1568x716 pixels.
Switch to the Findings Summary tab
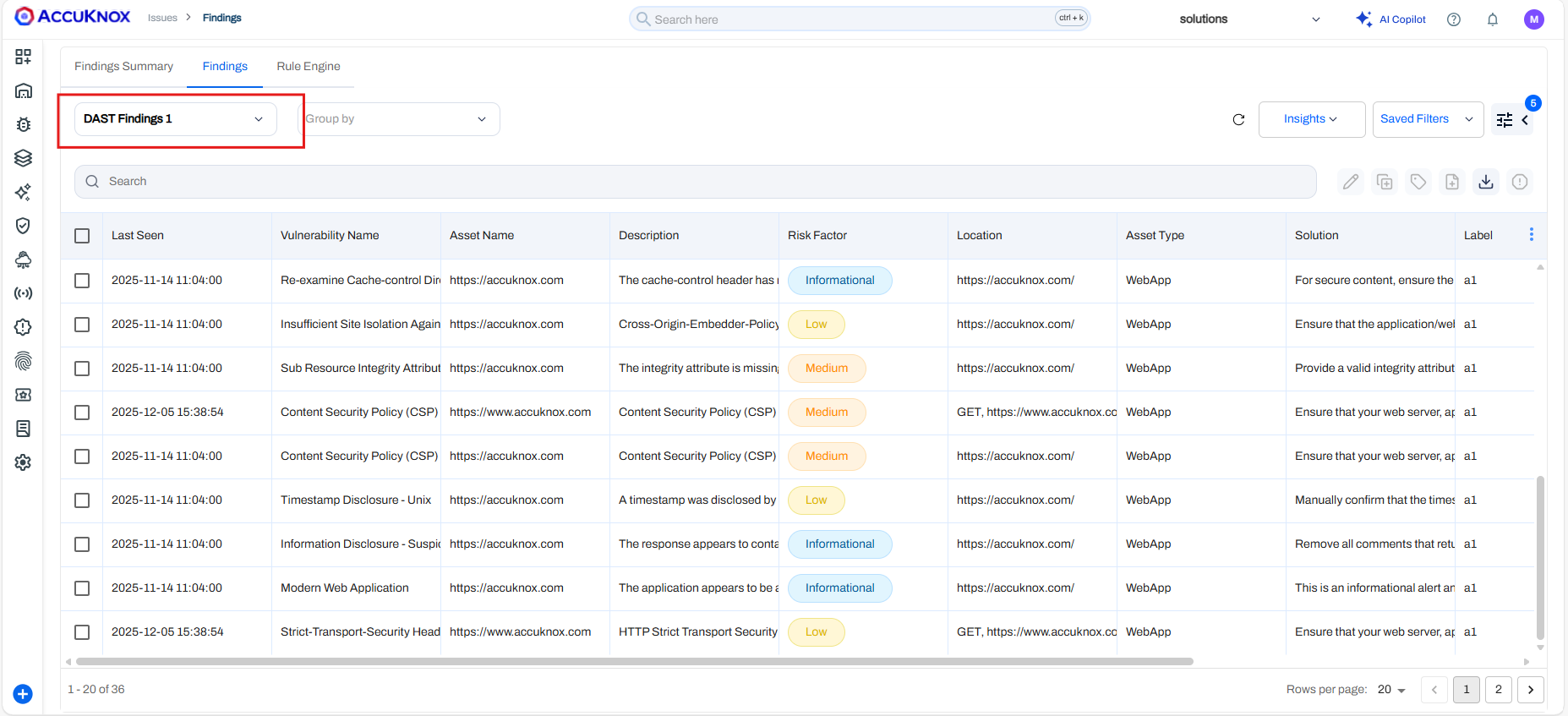(x=123, y=67)
